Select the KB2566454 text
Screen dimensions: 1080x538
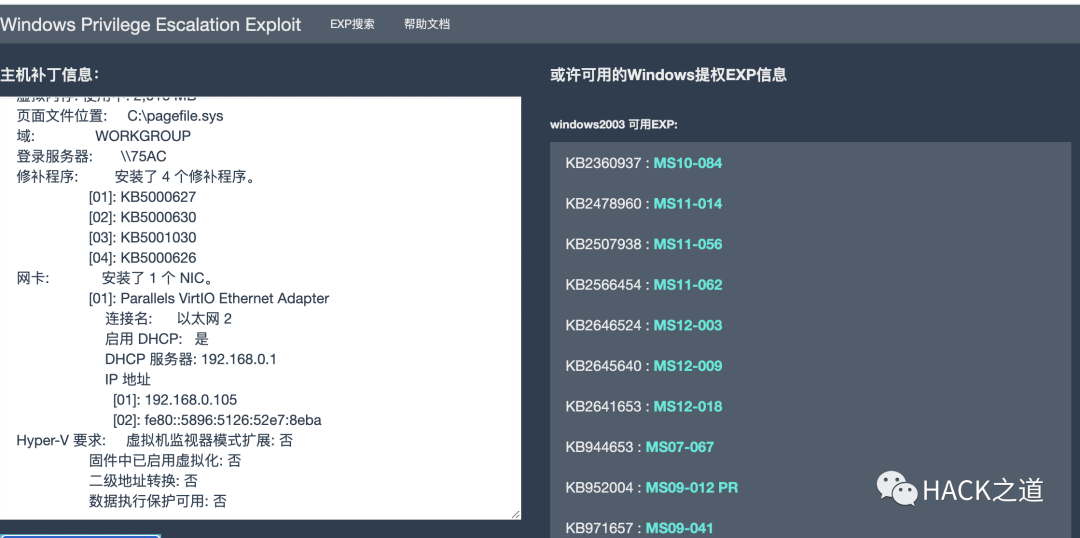click(x=603, y=285)
